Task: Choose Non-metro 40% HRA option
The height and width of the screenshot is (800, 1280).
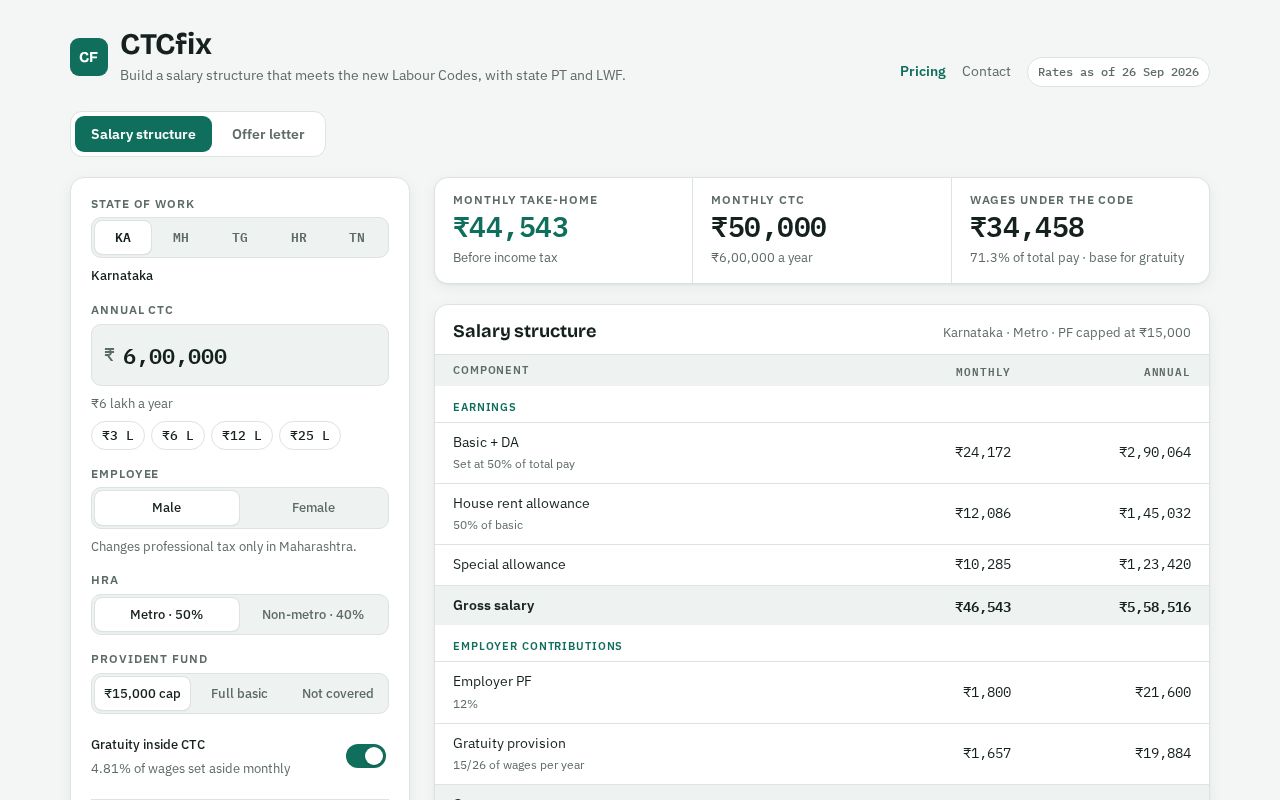Action: pyautogui.click(x=313, y=615)
